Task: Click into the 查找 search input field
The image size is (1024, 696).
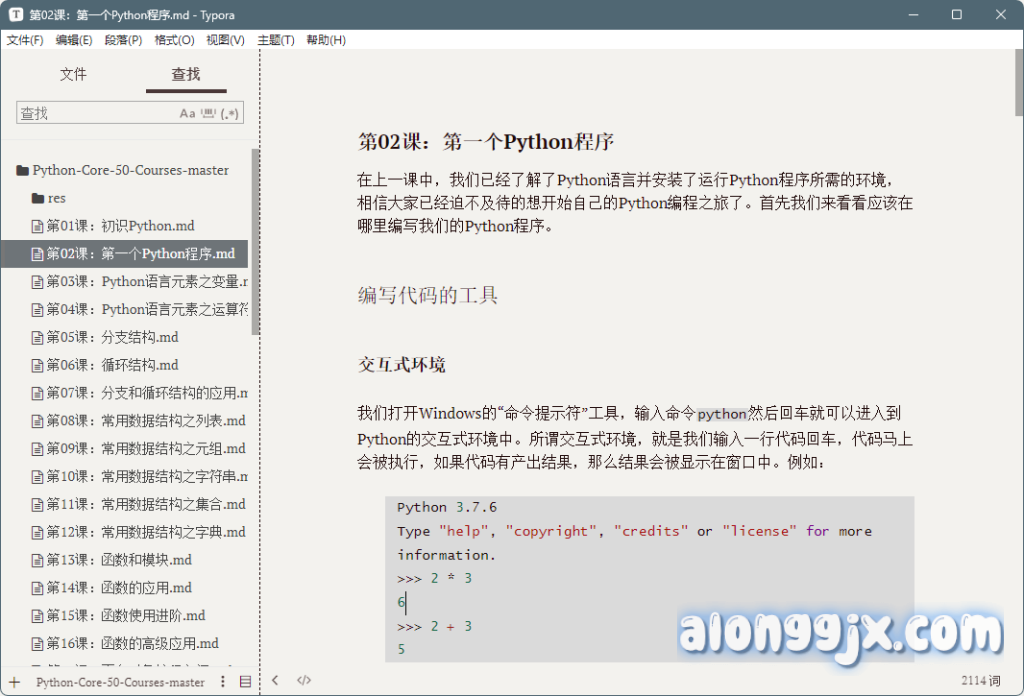Action: (95, 113)
